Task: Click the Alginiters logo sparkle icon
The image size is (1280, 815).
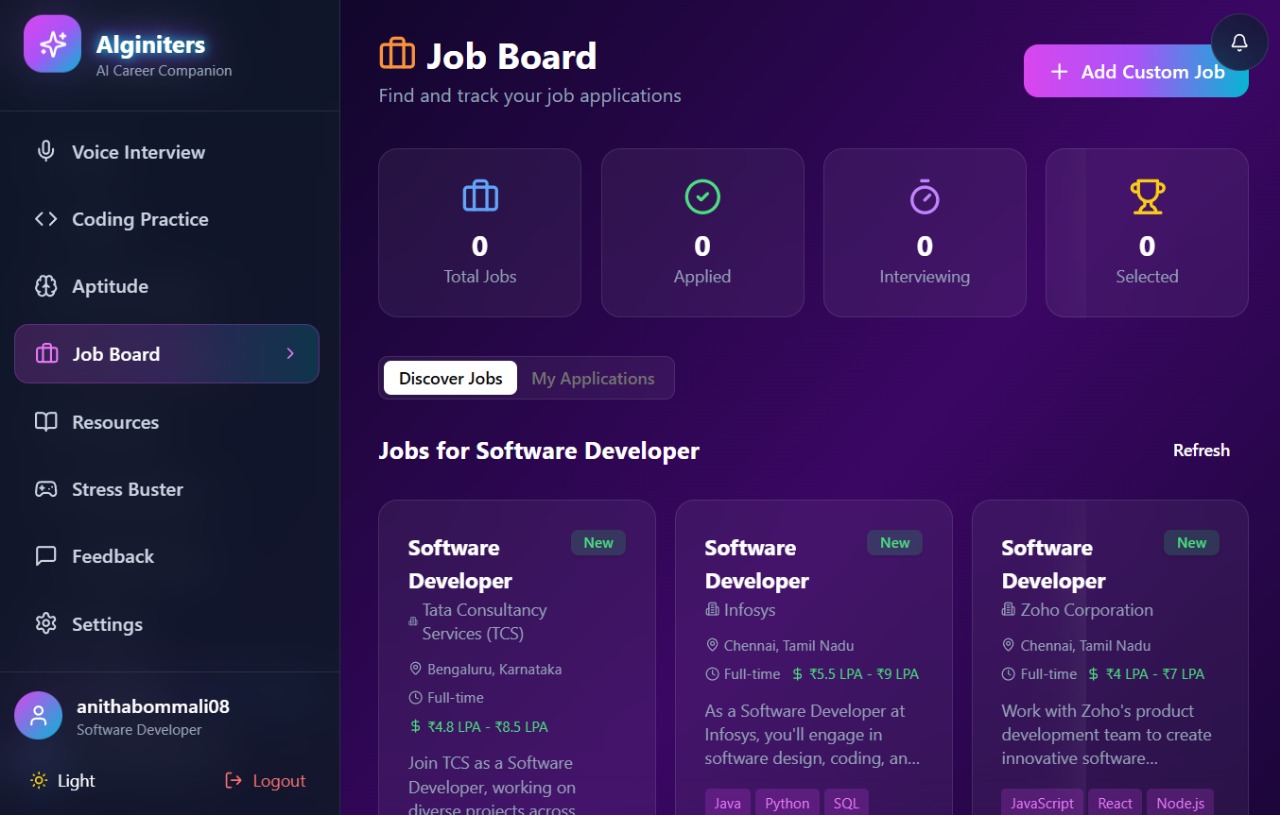Action: (x=52, y=44)
